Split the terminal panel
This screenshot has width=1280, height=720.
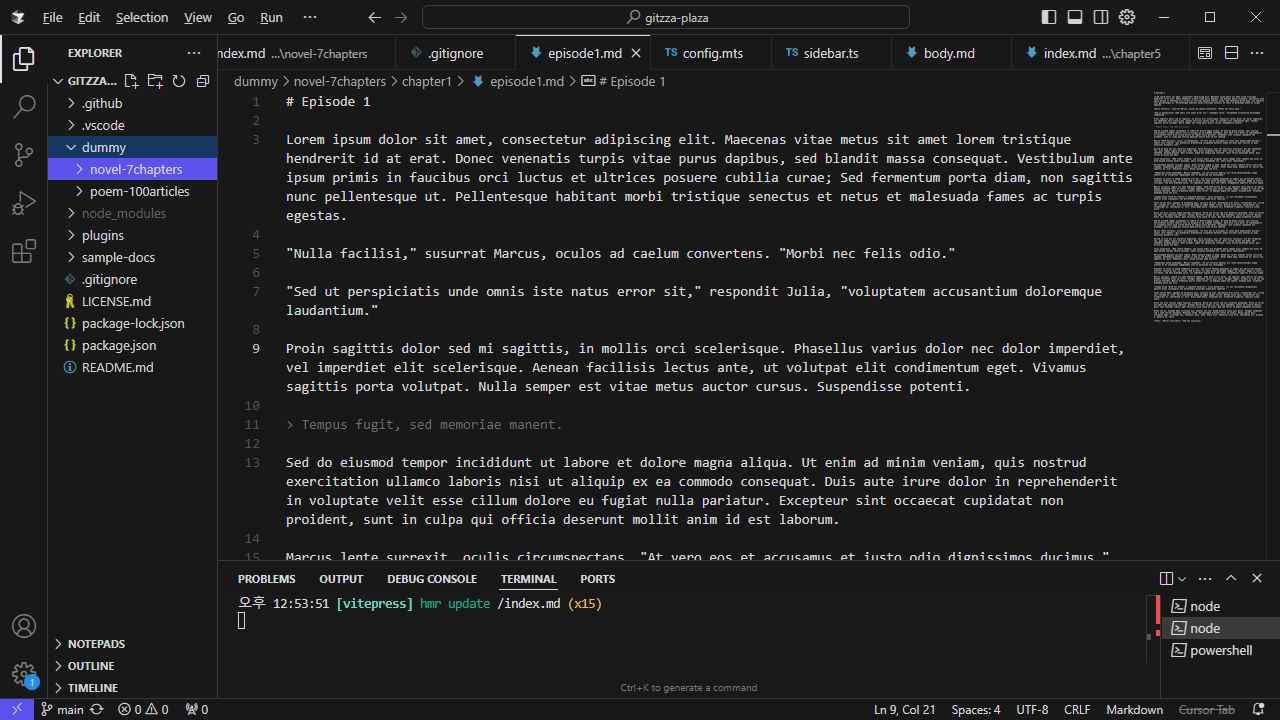coord(1166,578)
